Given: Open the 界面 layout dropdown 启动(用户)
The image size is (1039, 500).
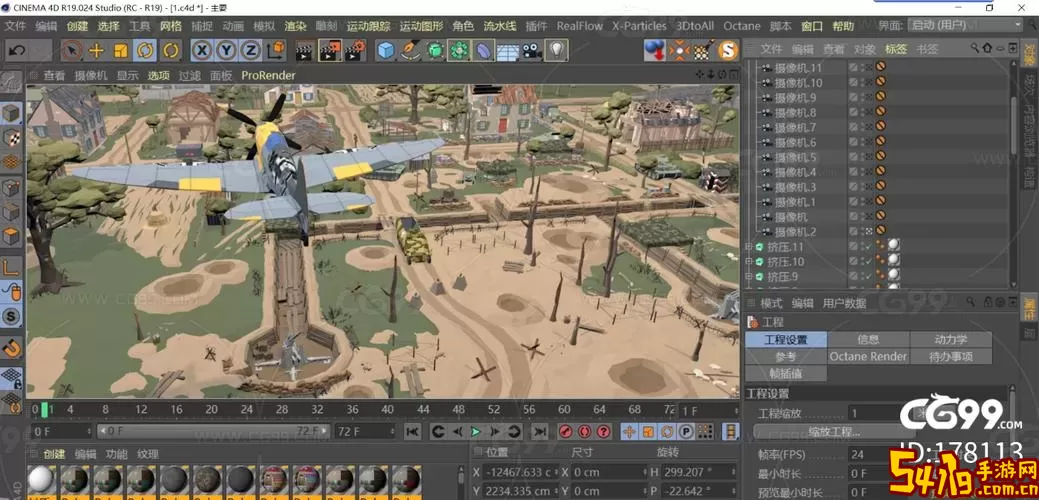Looking at the screenshot, I should pos(965,25).
